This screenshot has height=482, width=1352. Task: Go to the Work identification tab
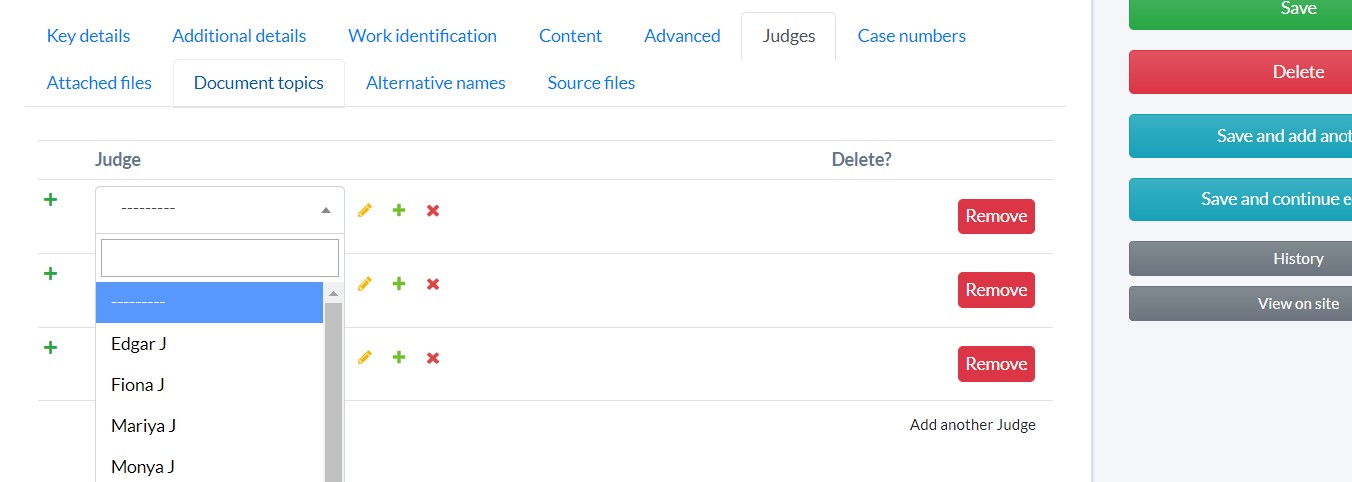pyautogui.click(x=422, y=36)
